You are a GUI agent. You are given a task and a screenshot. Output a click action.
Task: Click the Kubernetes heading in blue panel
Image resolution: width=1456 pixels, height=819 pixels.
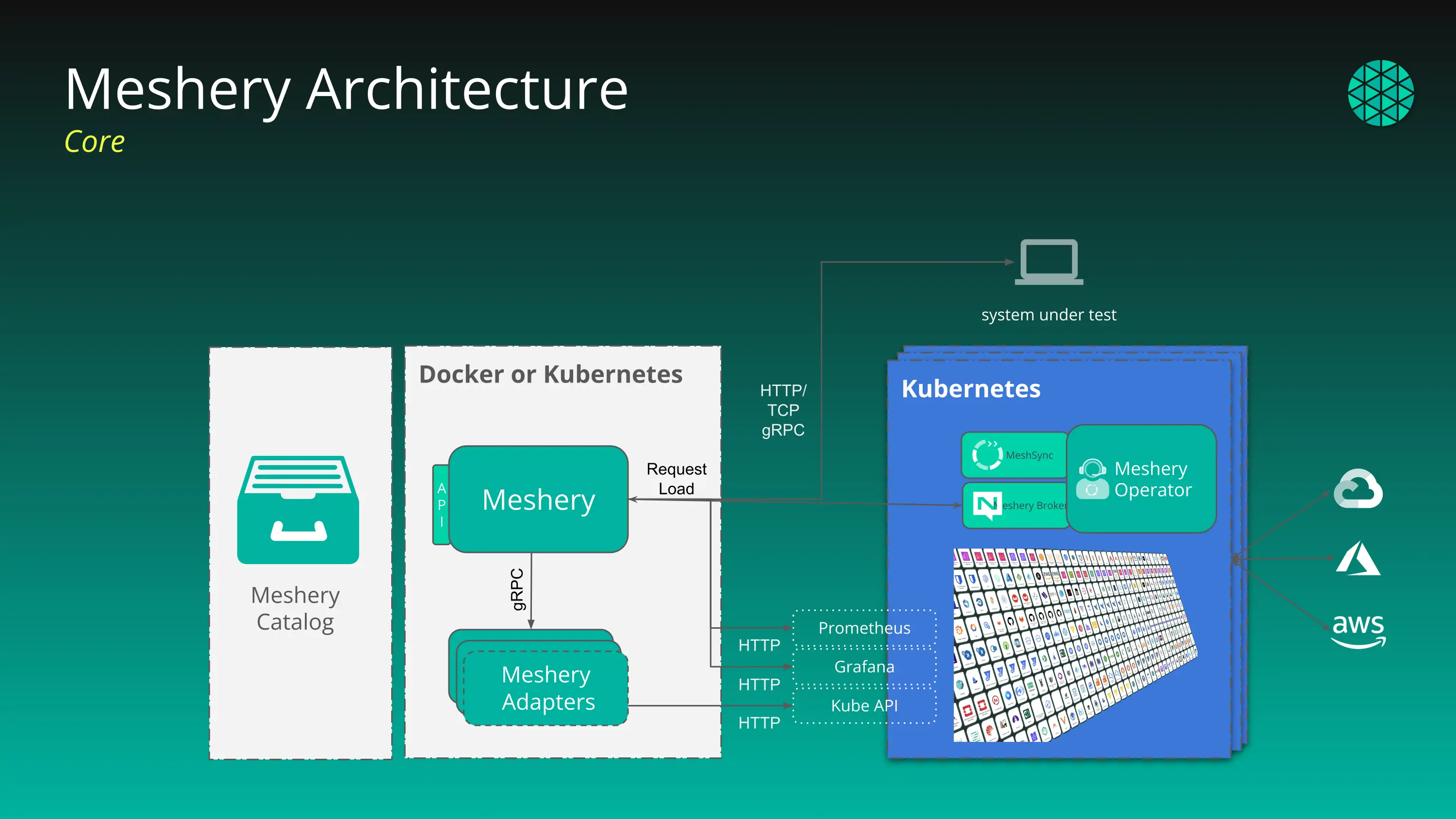coord(971,389)
